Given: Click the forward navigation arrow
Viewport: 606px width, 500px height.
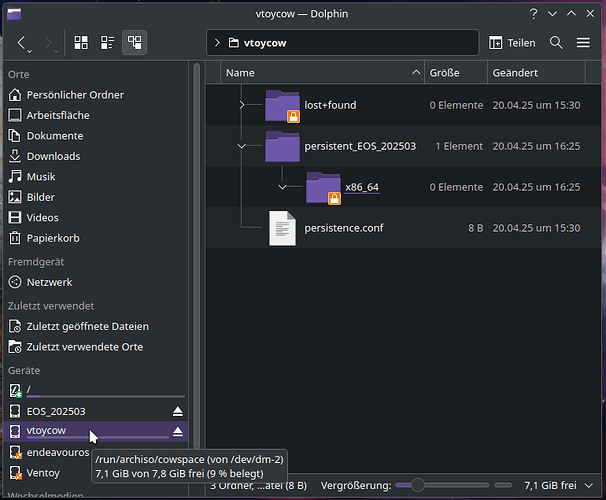Looking at the screenshot, I should tap(48, 43).
